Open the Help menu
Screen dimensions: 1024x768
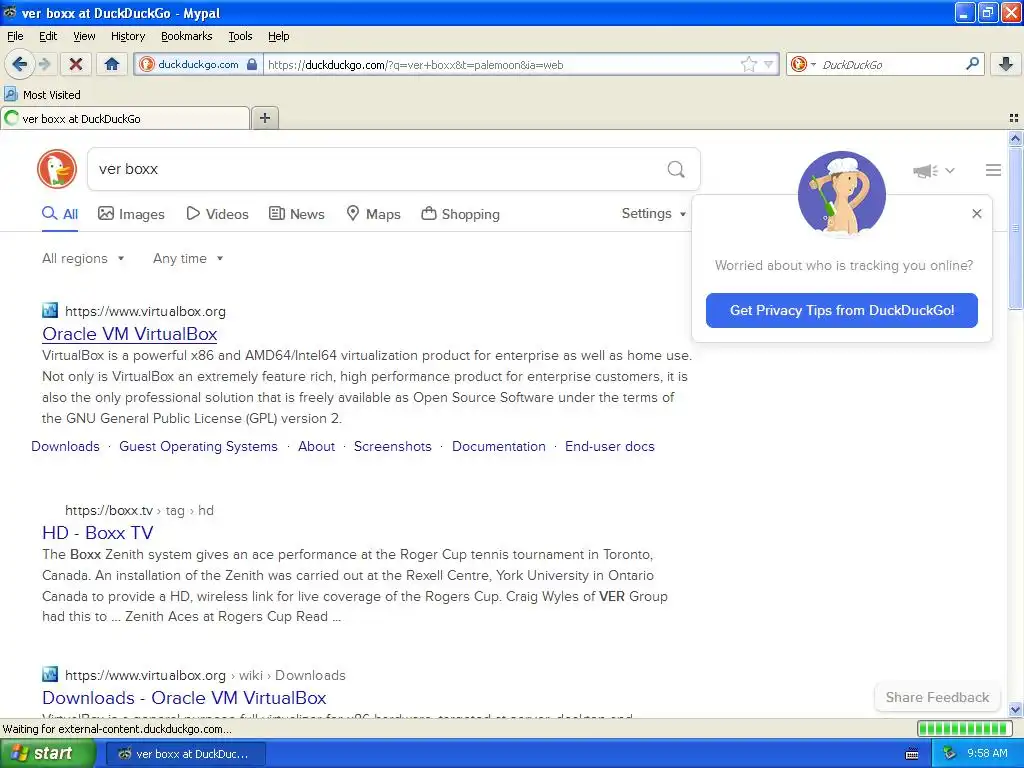[x=278, y=36]
